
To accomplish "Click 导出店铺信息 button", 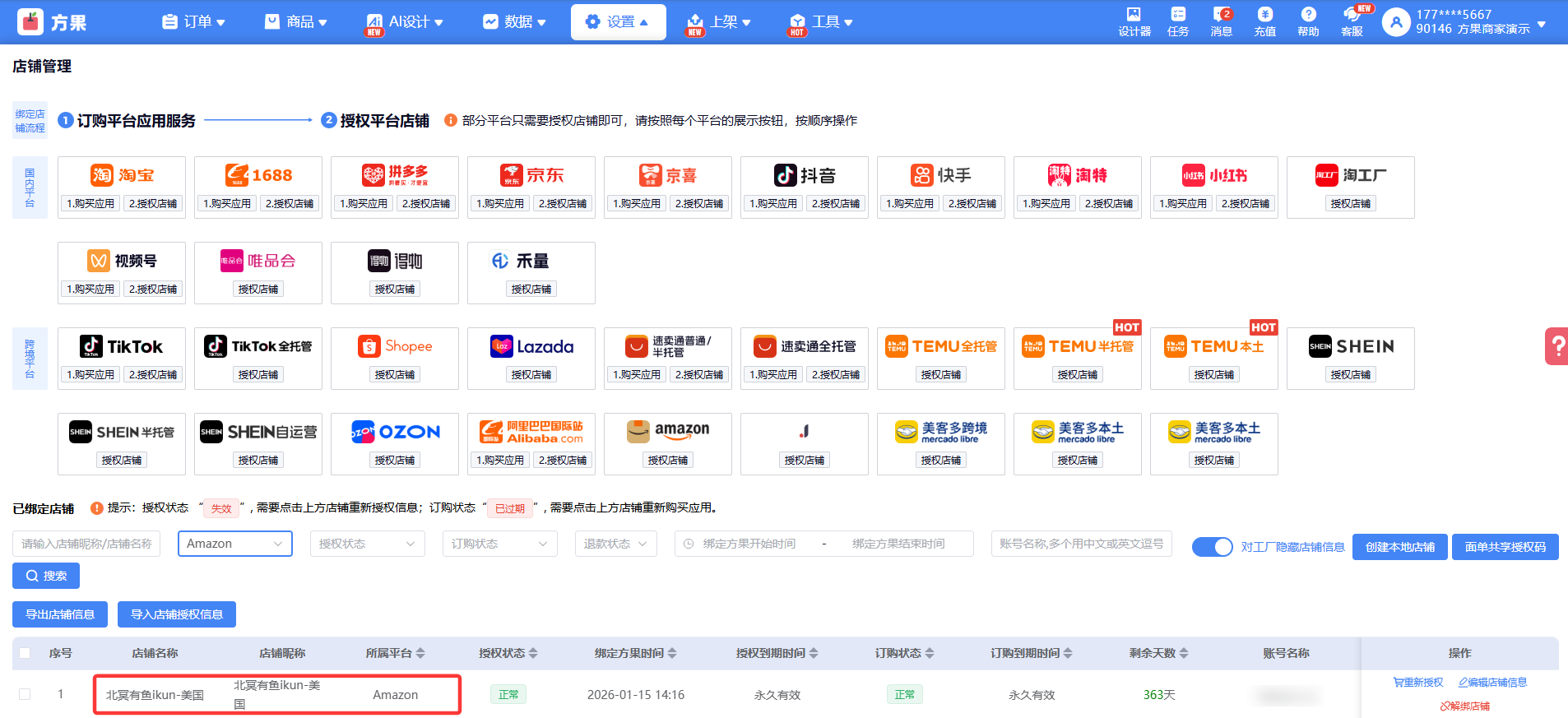I will 60,614.
